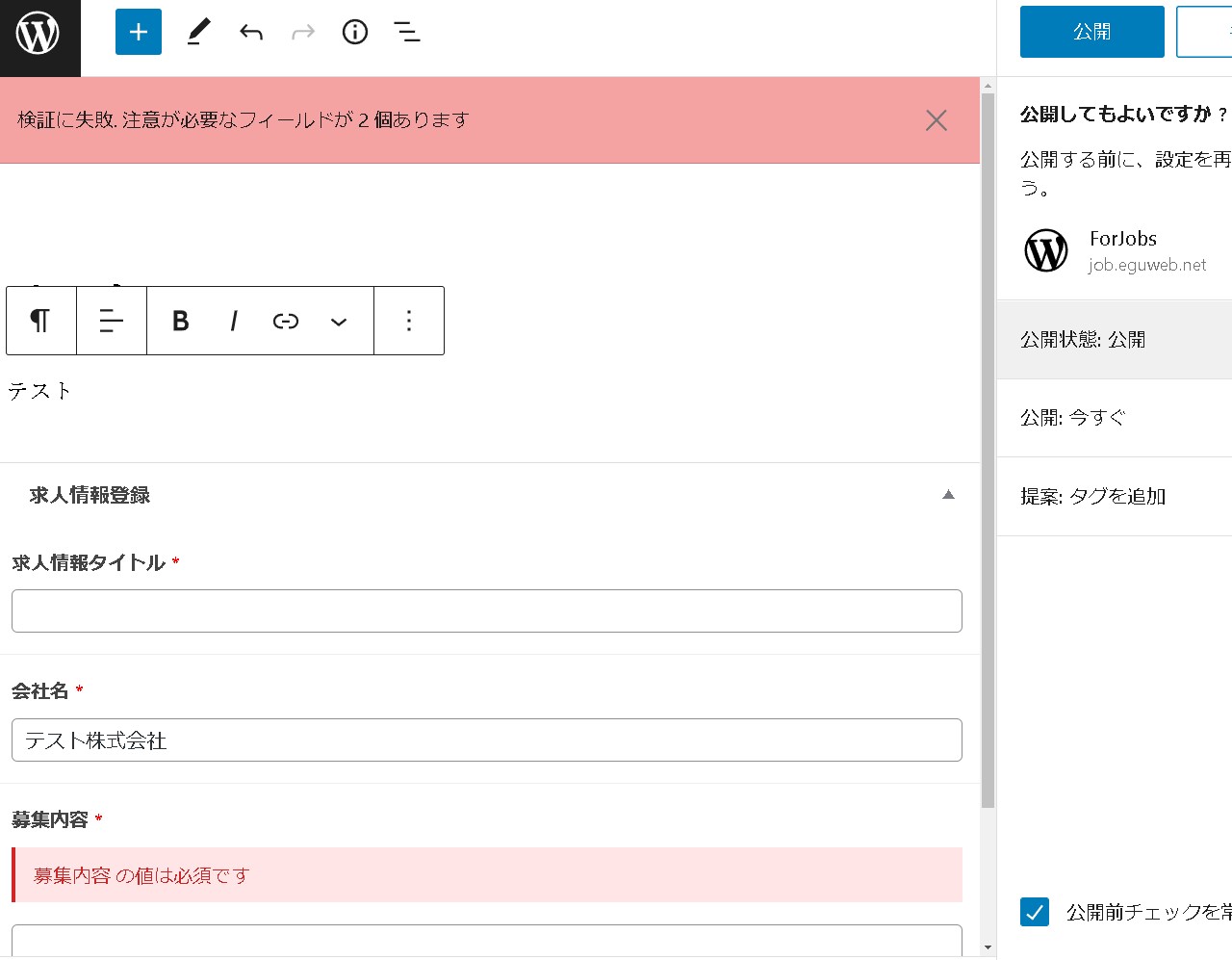Redo the change with the forward arrow
Viewport: 1232px width, 960px height.
302,31
